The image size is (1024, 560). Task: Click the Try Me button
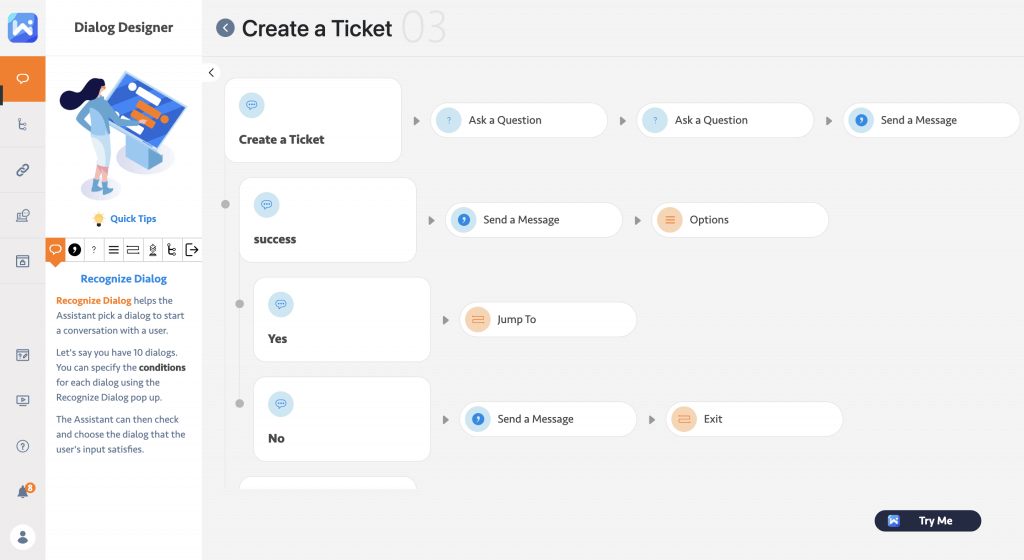coord(927,521)
